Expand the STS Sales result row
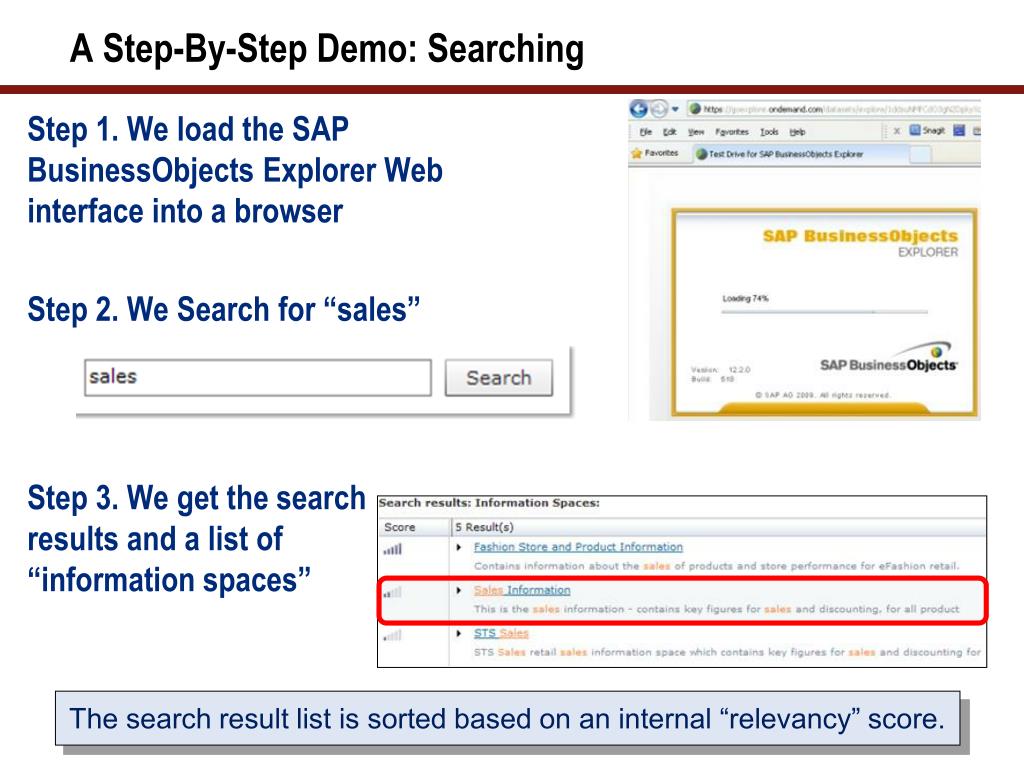The height and width of the screenshot is (768, 1024). pos(459,633)
